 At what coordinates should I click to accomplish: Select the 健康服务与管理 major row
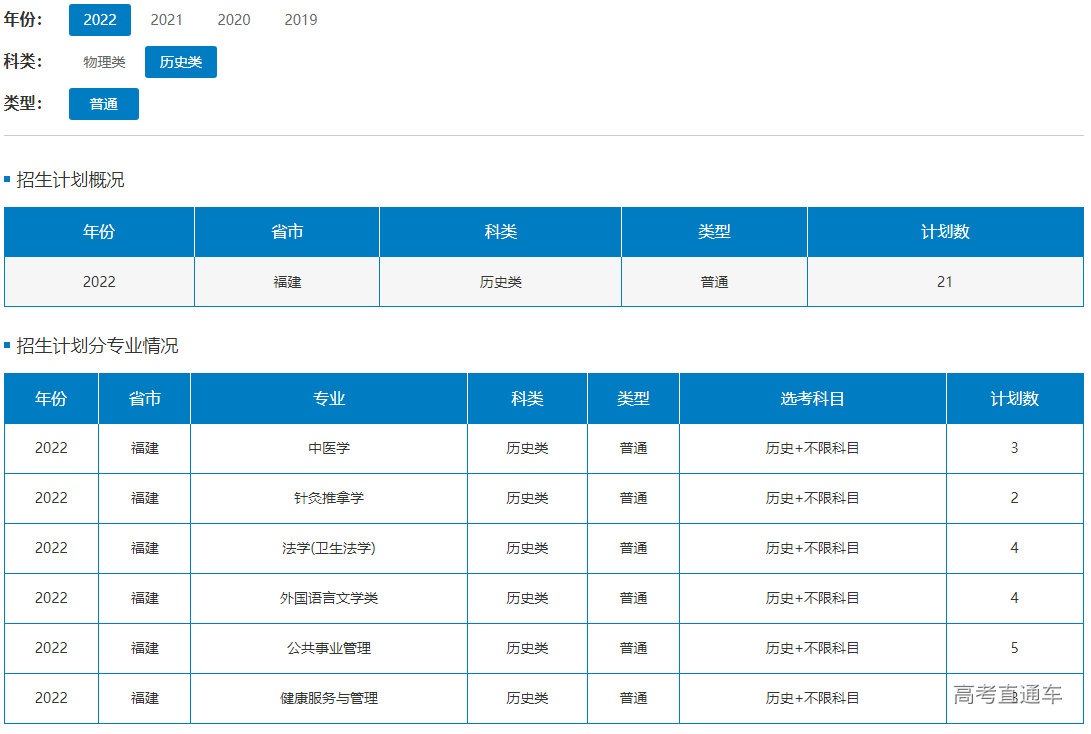(x=329, y=698)
